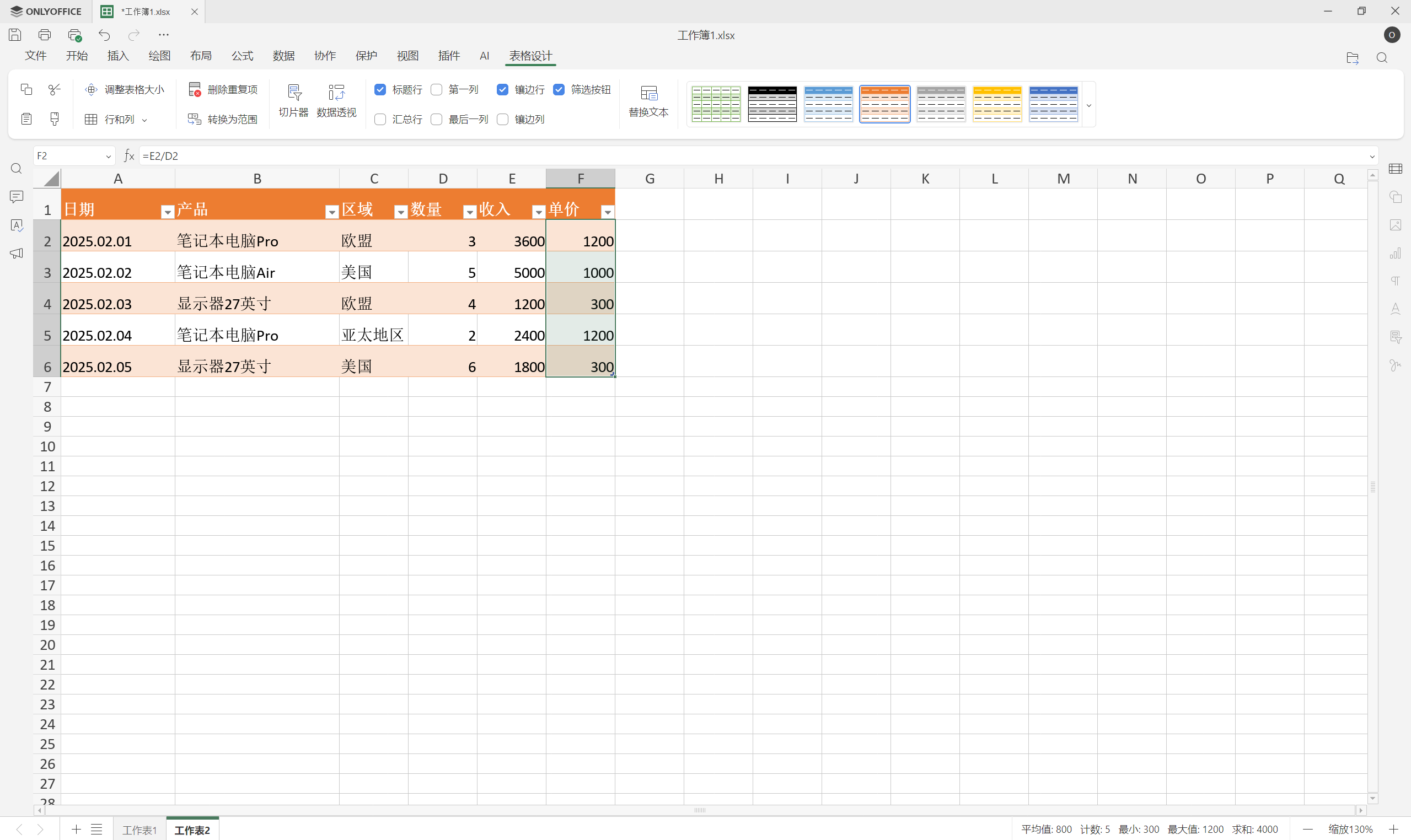
Task: Open the name box dropdown arrow
Action: coord(109,155)
